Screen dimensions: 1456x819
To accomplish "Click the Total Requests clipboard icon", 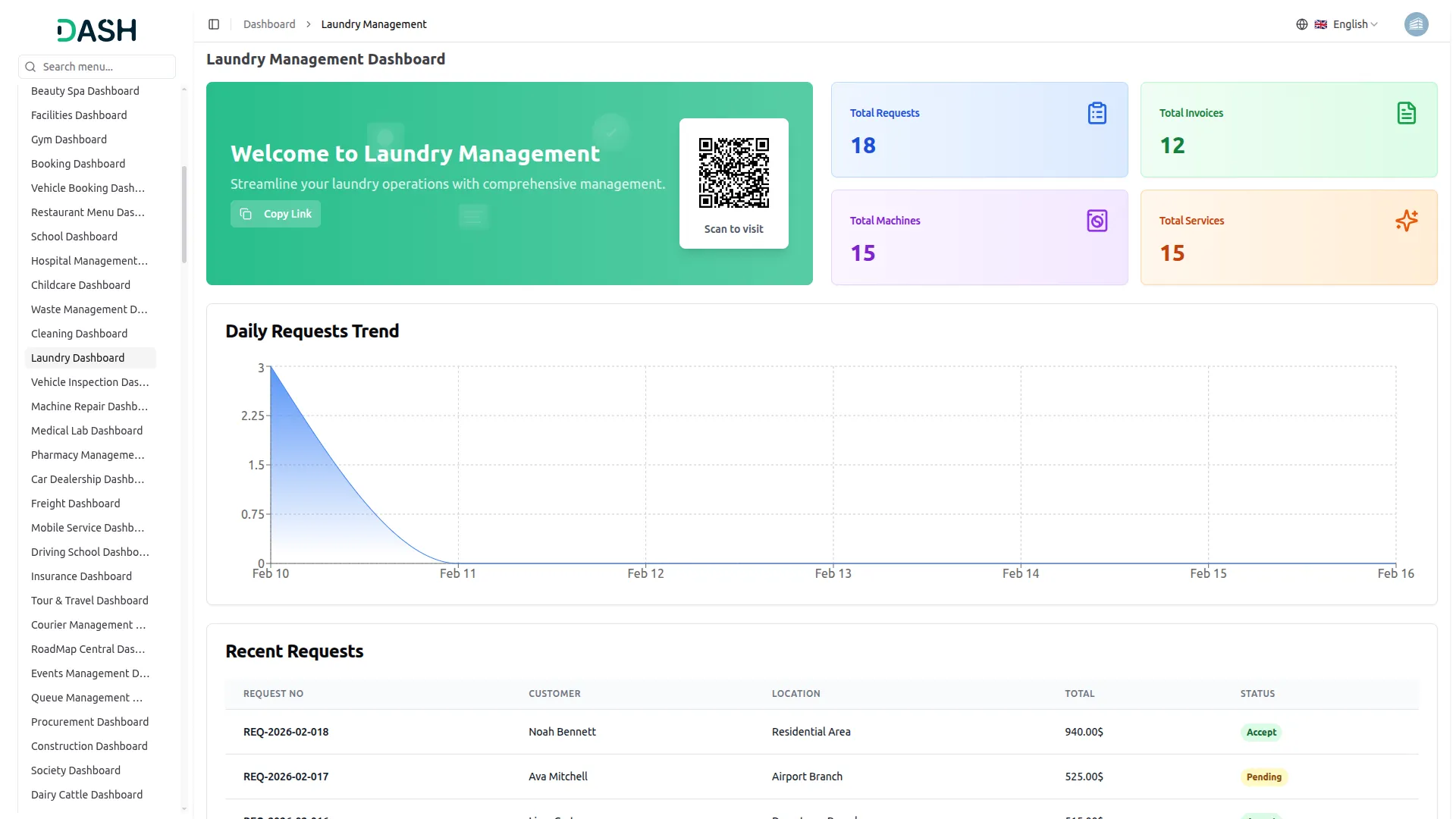I will pyautogui.click(x=1097, y=112).
